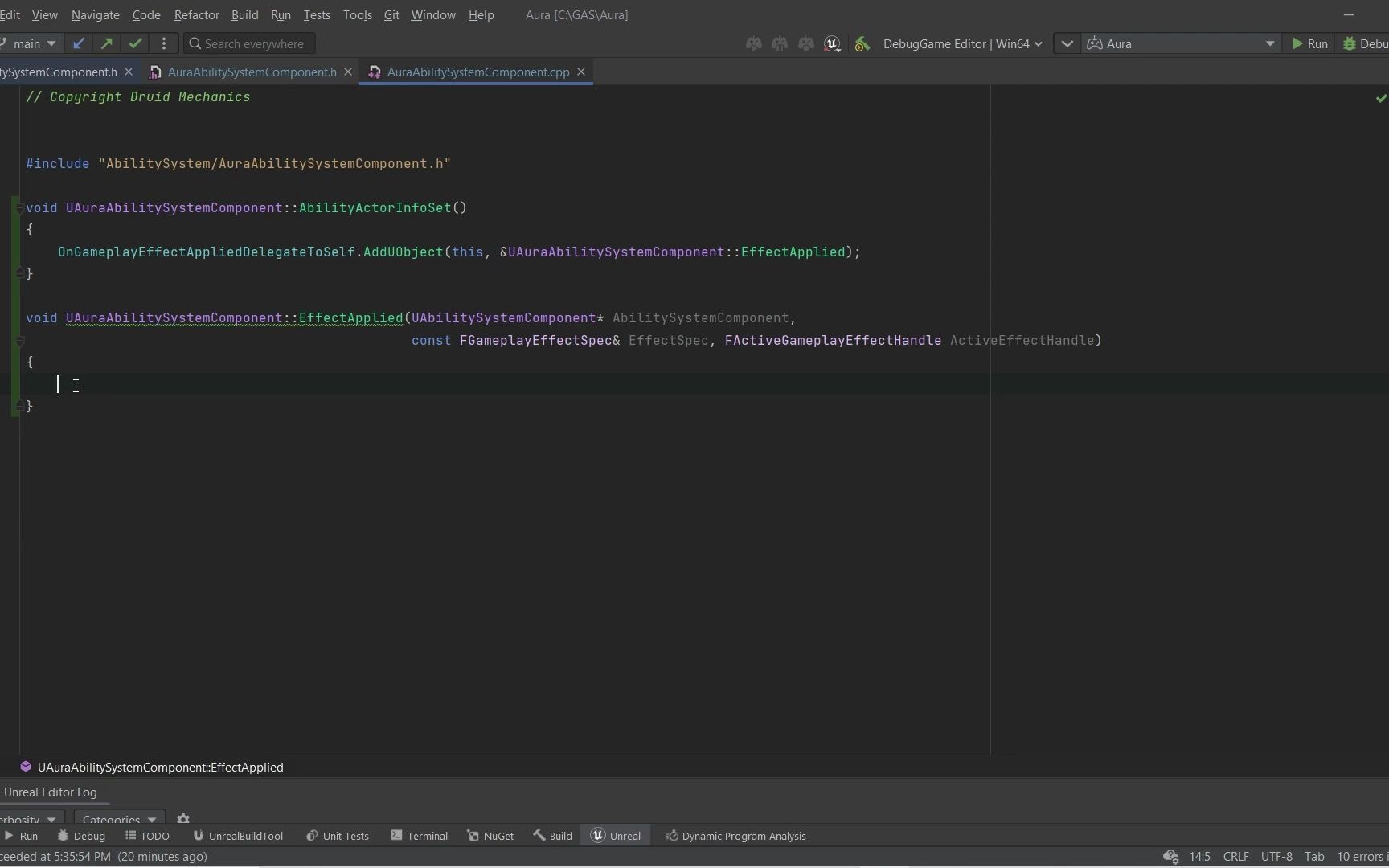
Task: Click the Push green arrow icon
Action: point(106,43)
